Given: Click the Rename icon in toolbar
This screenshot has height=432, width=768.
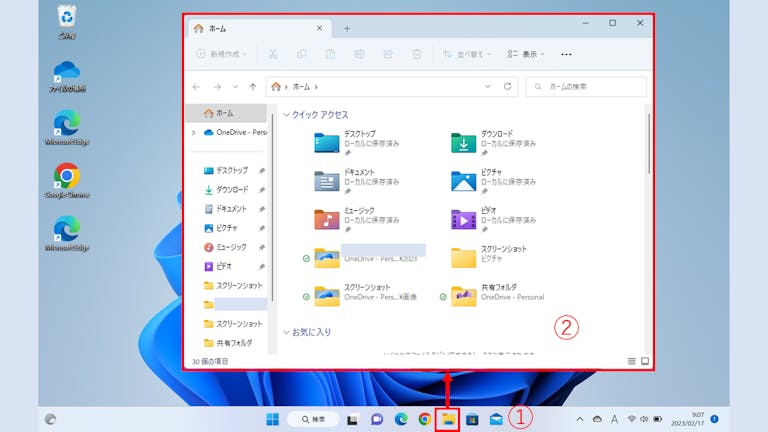Looking at the screenshot, I should [x=359, y=54].
